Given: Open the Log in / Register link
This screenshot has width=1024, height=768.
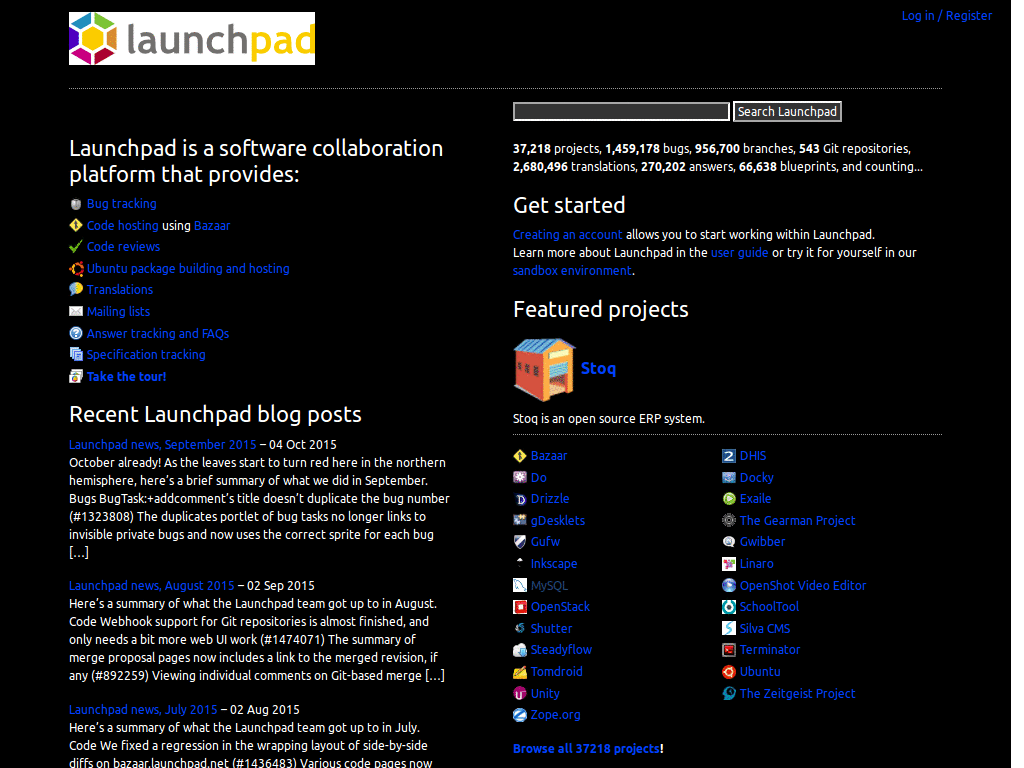Looking at the screenshot, I should tap(946, 16).
